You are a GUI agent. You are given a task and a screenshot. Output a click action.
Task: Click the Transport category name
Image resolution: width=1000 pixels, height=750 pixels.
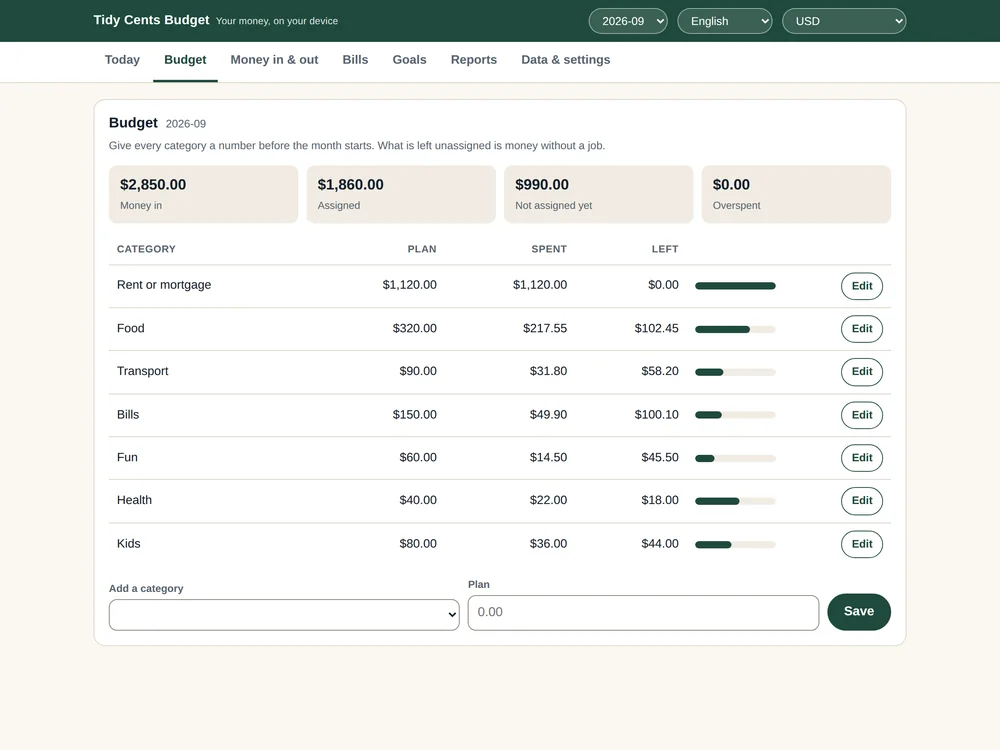point(142,371)
